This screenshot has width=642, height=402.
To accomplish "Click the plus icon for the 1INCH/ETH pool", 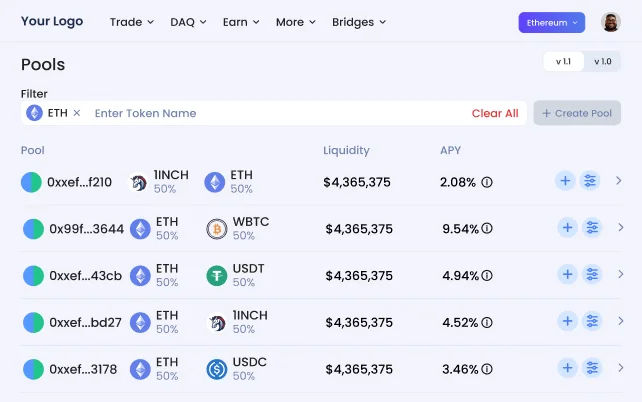I will tap(565, 181).
